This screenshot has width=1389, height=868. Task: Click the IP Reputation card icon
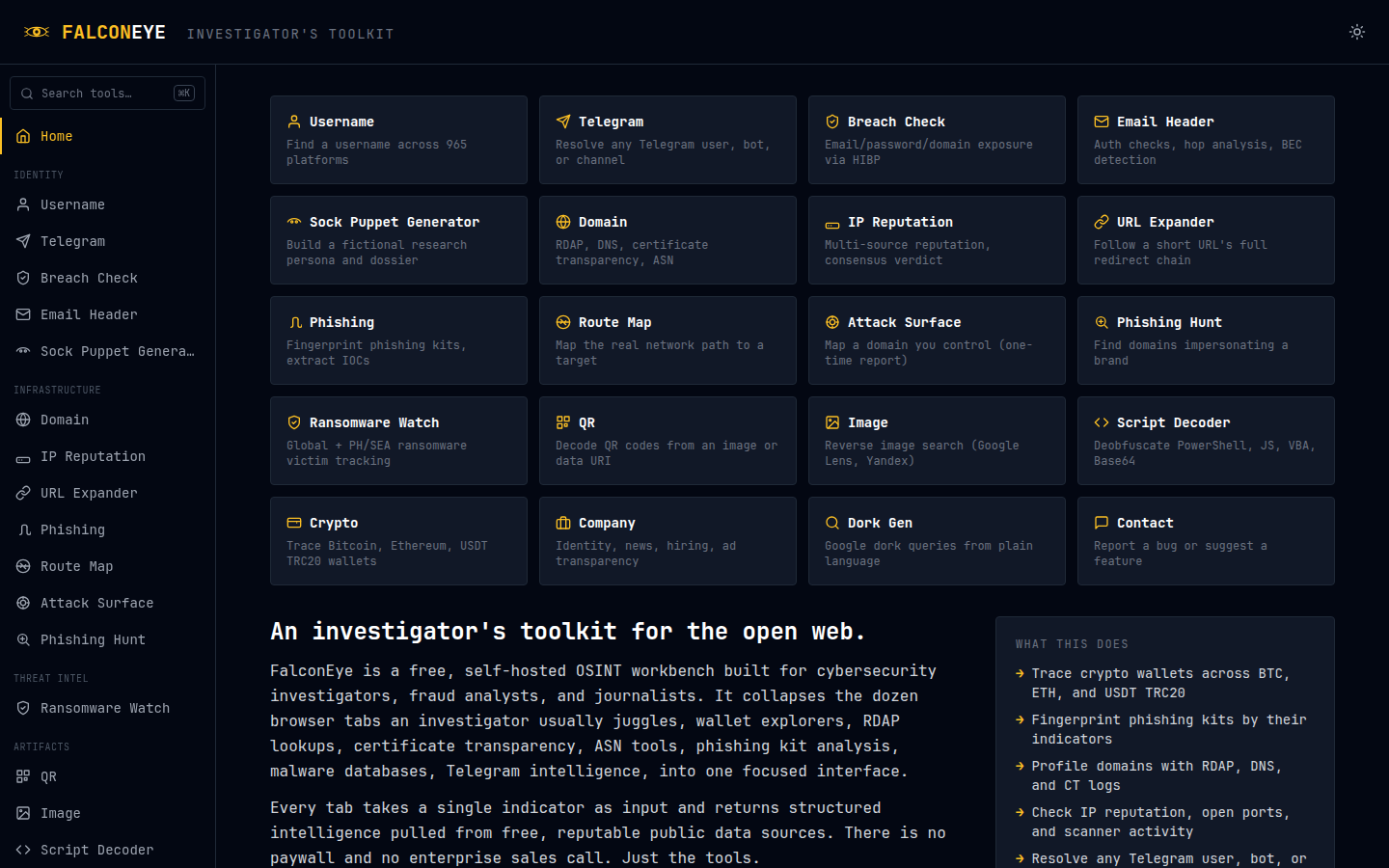coord(832,224)
